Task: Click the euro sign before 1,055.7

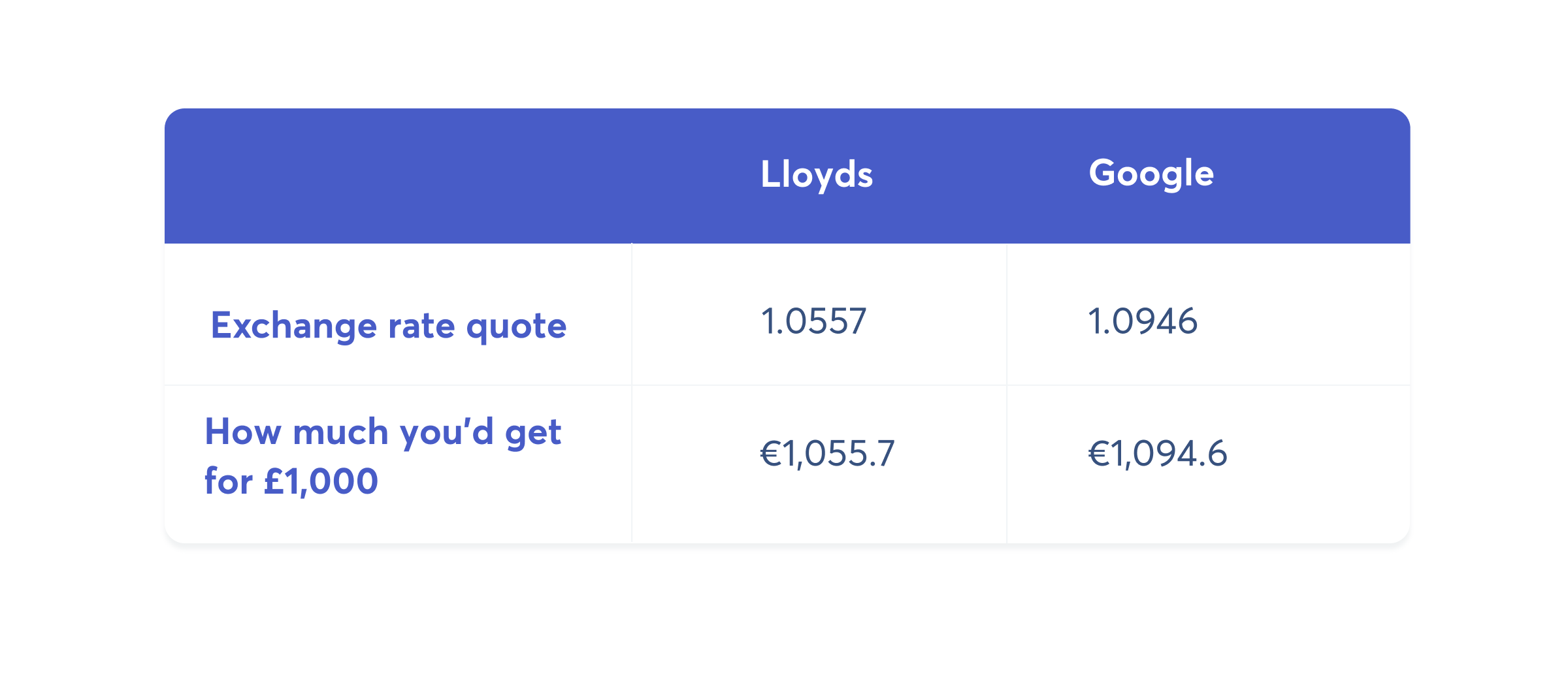Action: click(x=771, y=453)
